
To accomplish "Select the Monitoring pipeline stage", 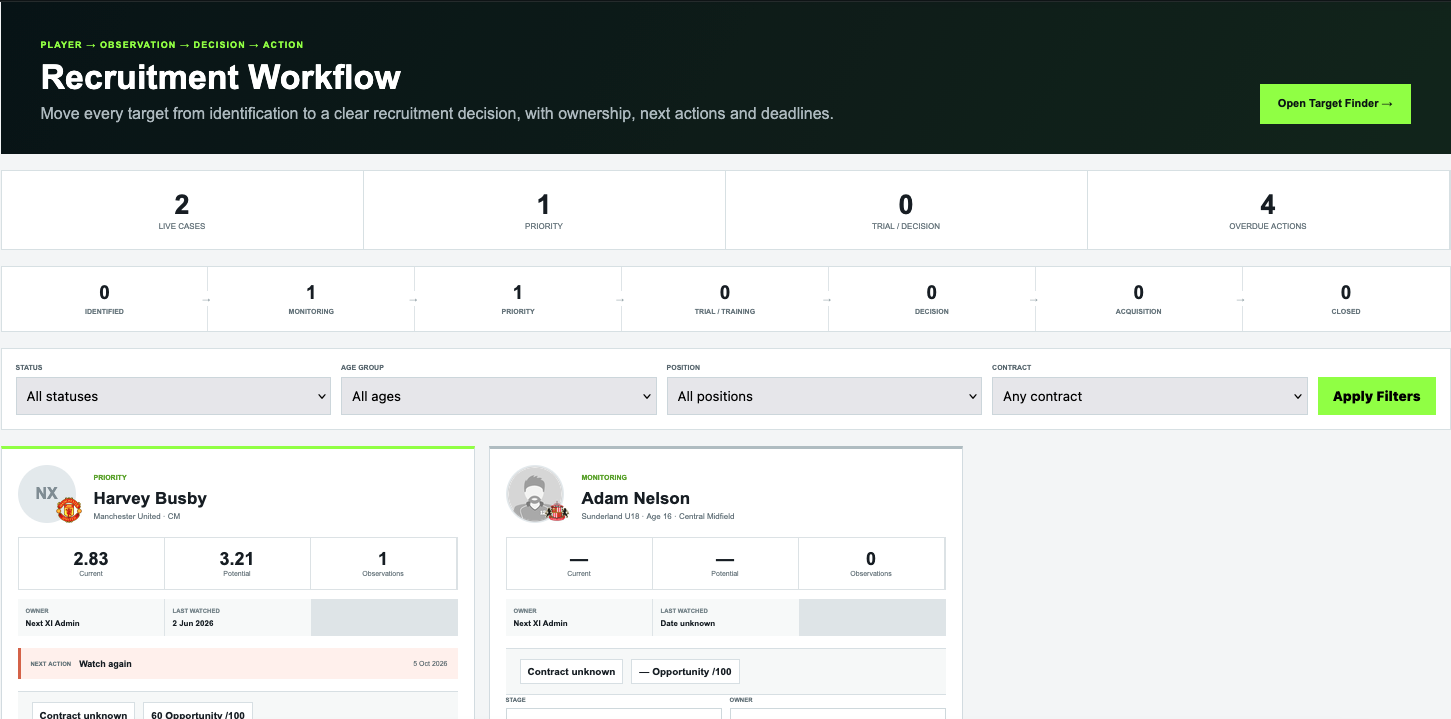I will click(x=311, y=299).
